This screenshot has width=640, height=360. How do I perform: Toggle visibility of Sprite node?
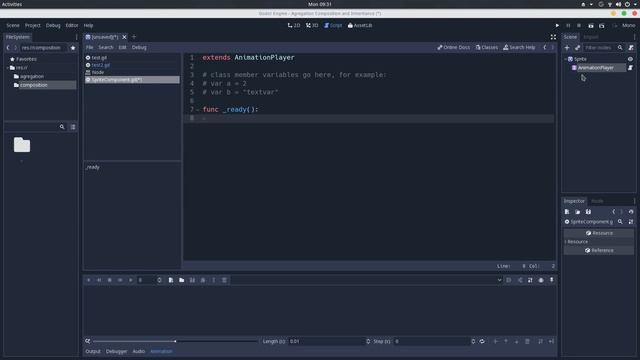[x=630, y=59]
